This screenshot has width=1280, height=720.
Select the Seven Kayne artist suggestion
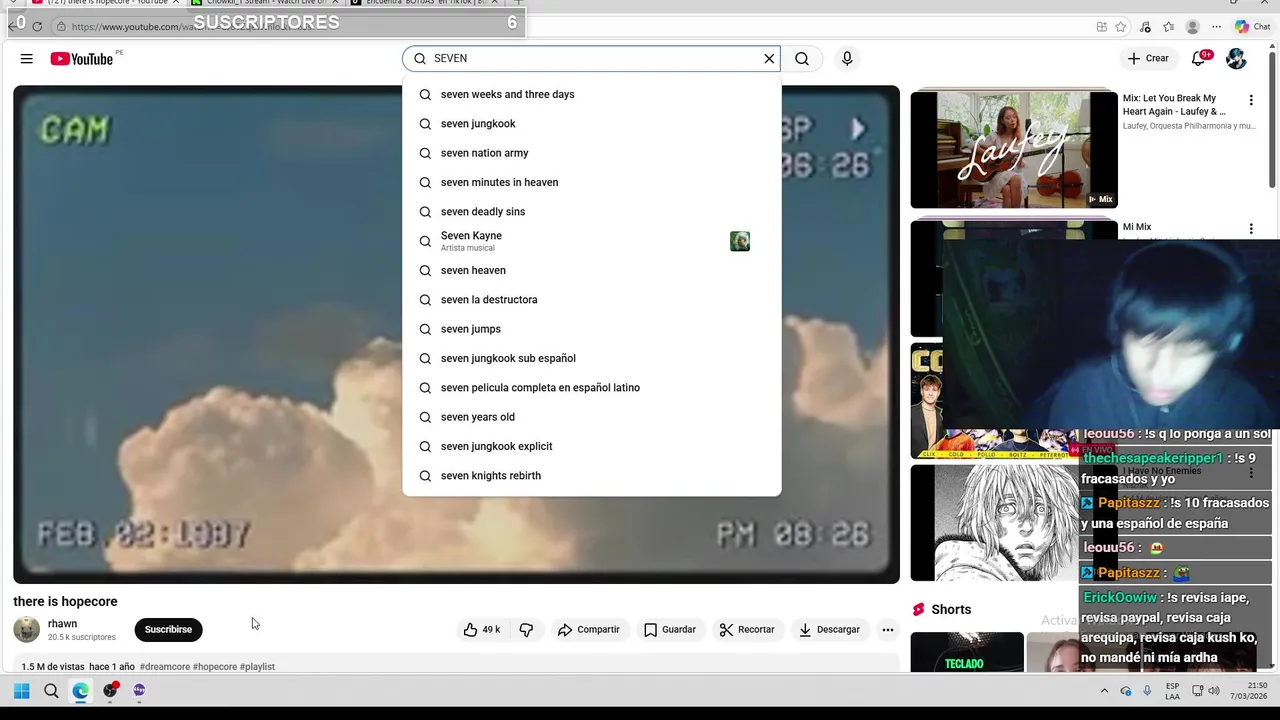click(x=592, y=241)
